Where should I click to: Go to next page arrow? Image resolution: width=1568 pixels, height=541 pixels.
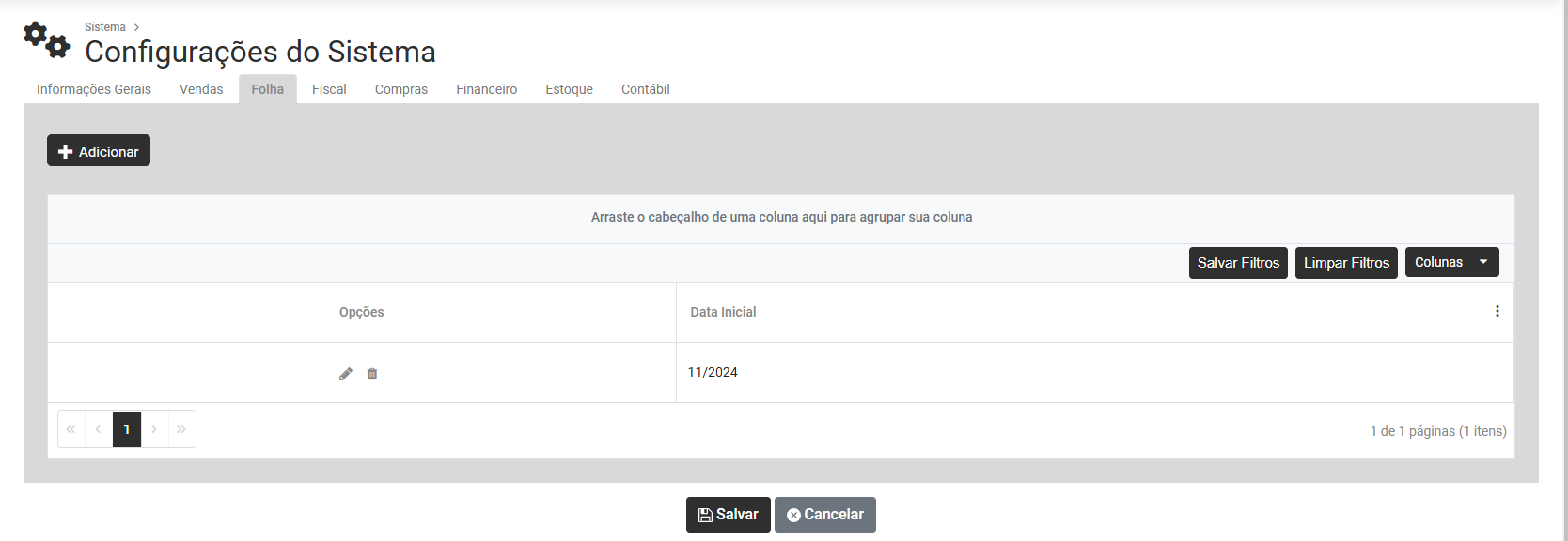tap(154, 429)
